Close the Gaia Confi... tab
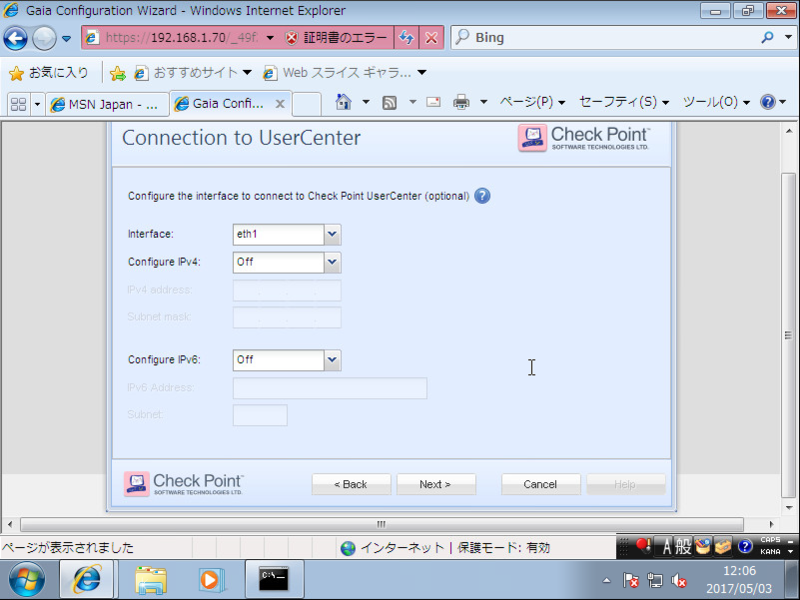The width and height of the screenshot is (800, 600). [x=280, y=104]
